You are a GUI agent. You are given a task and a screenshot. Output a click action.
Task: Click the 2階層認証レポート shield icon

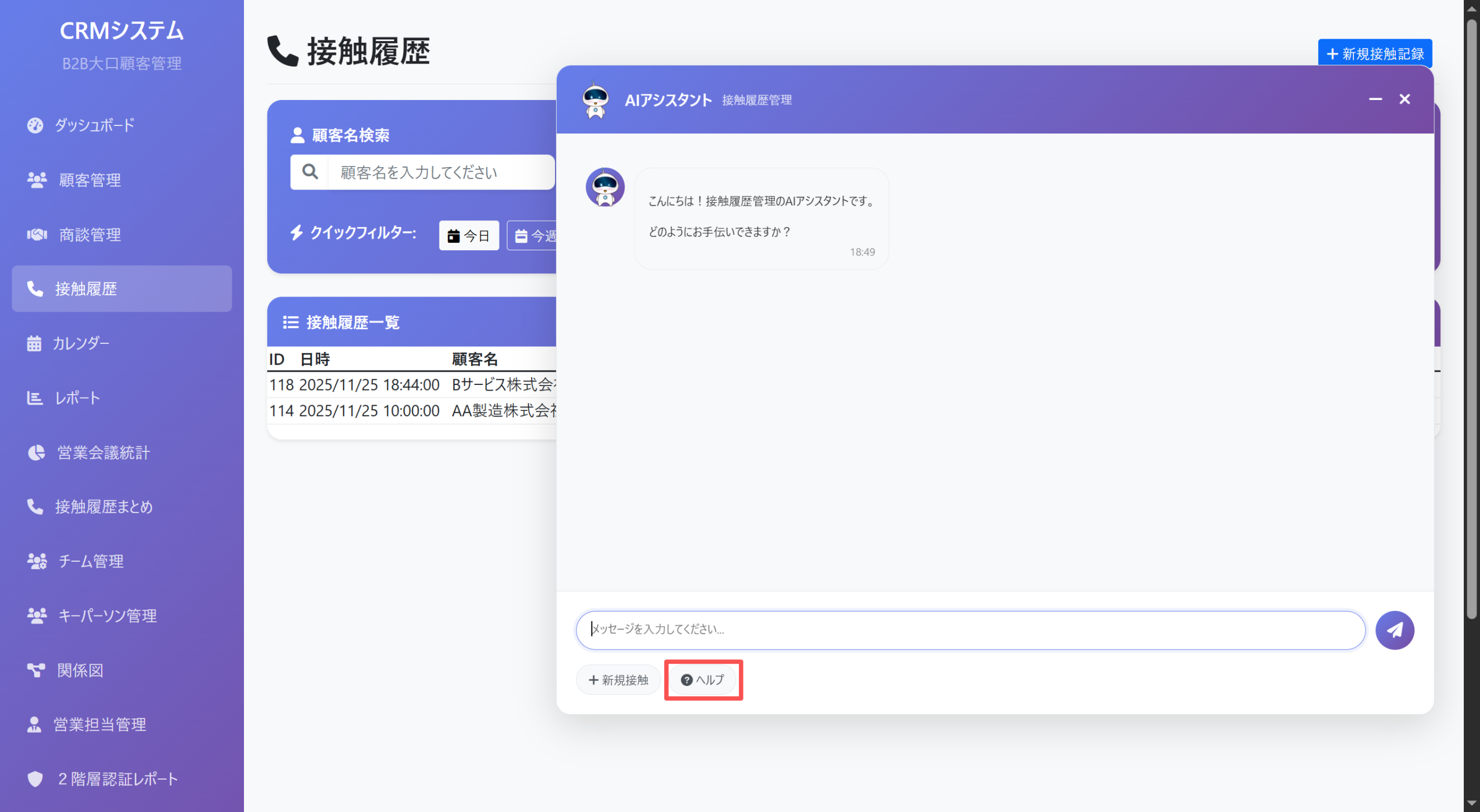(35, 779)
